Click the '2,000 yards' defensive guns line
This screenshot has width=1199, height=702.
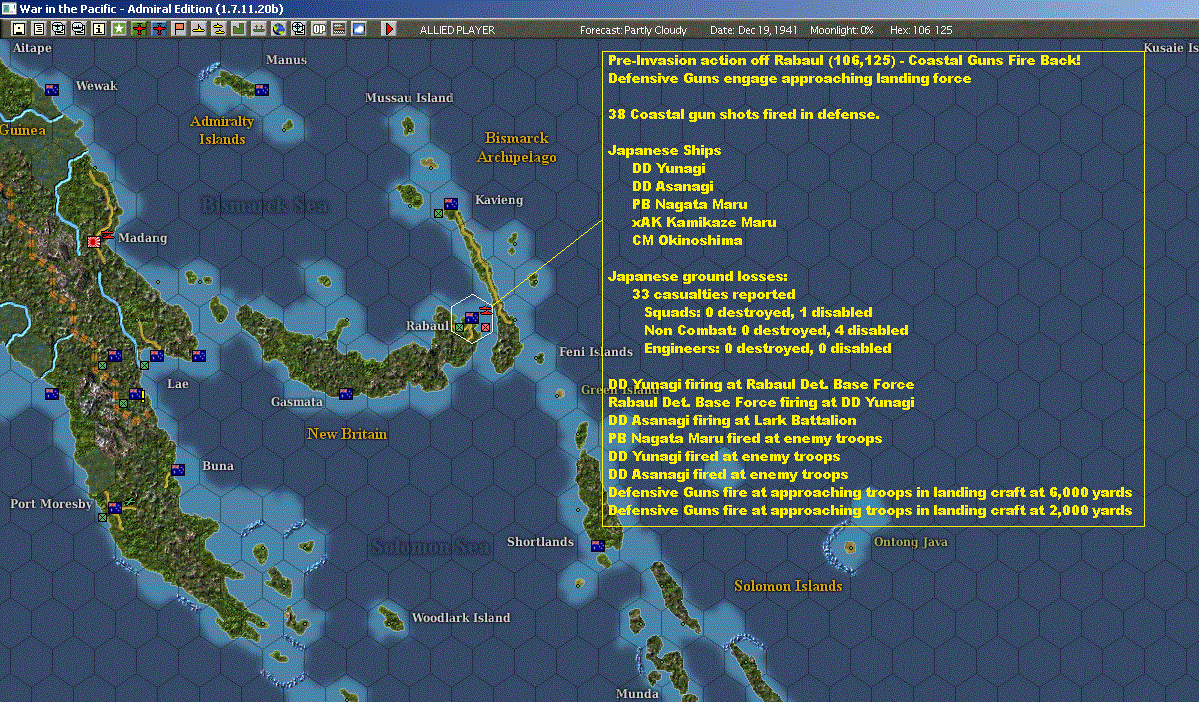[x=870, y=510]
